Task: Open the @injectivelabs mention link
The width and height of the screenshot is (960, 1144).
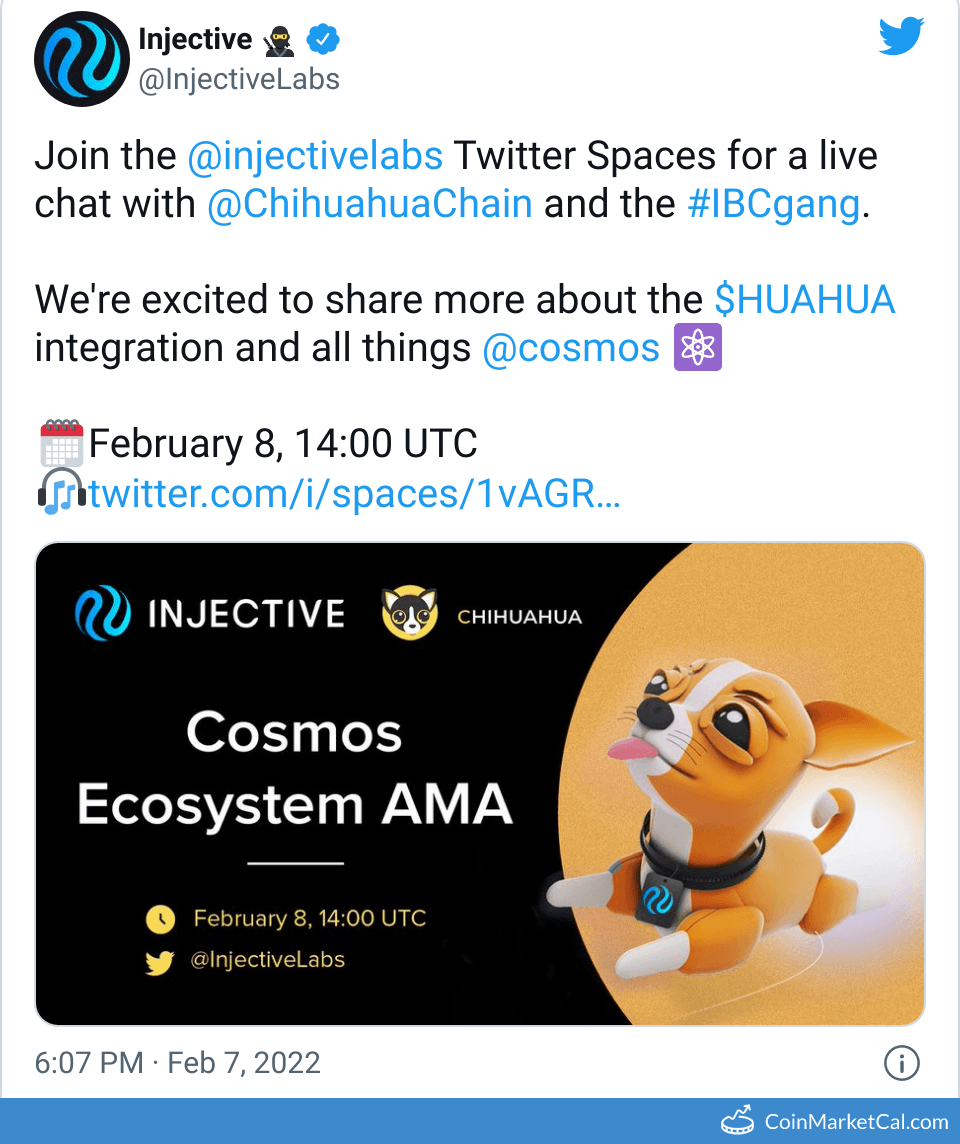Action: pos(315,156)
